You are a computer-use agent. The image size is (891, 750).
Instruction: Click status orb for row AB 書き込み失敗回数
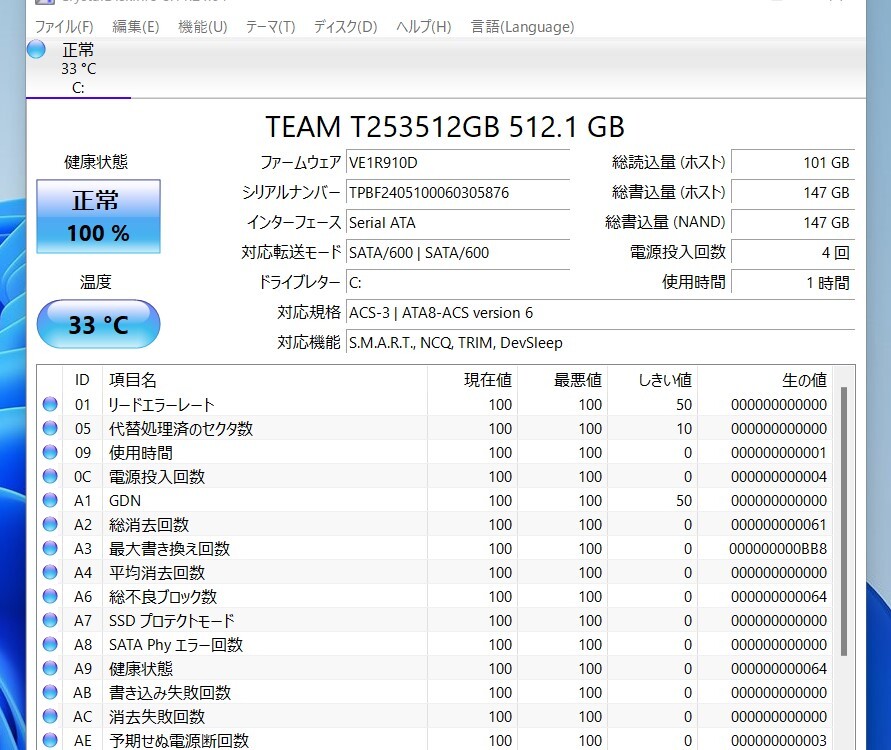coord(49,693)
